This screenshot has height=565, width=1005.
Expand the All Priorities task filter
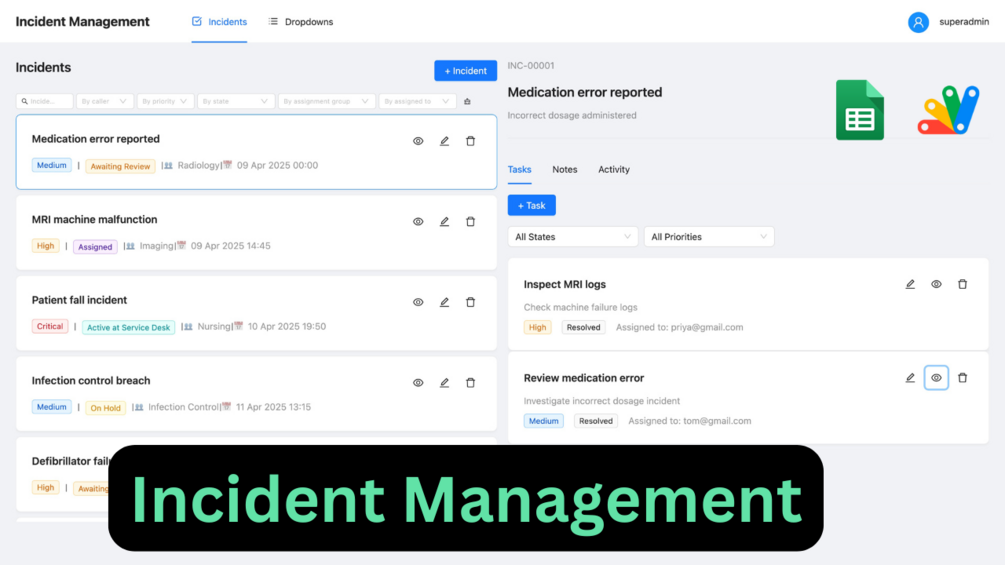709,237
